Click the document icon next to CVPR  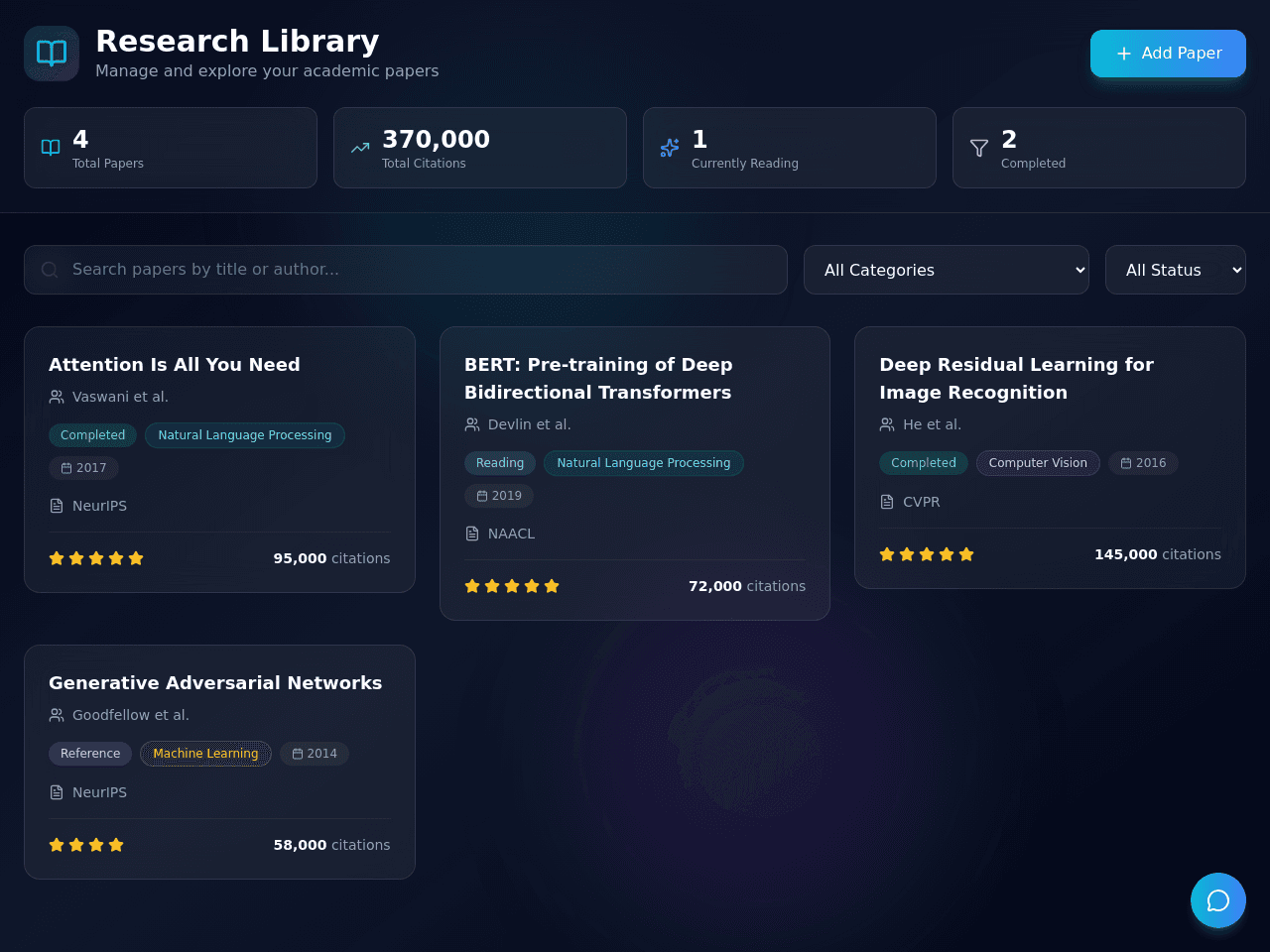[x=887, y=502]
